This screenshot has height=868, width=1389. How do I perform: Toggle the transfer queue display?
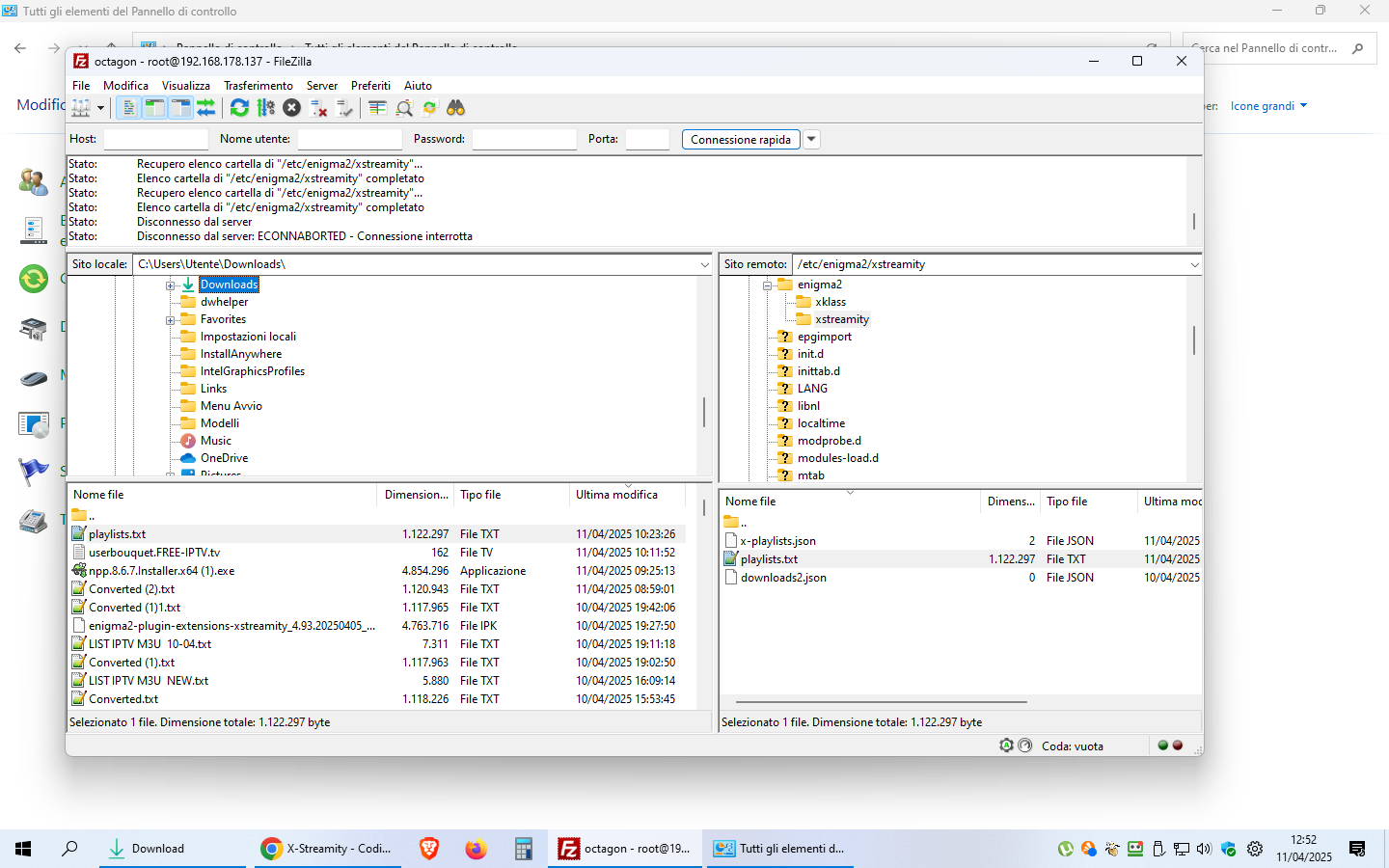[205, 108]
